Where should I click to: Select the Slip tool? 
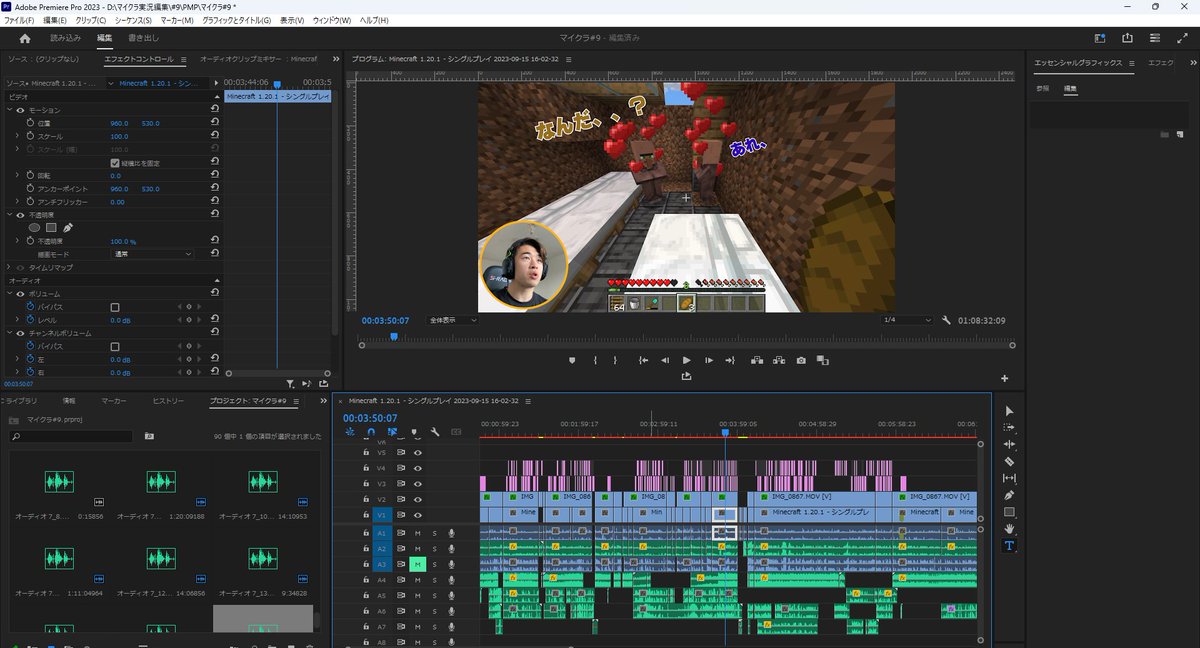coord(1009,478)
